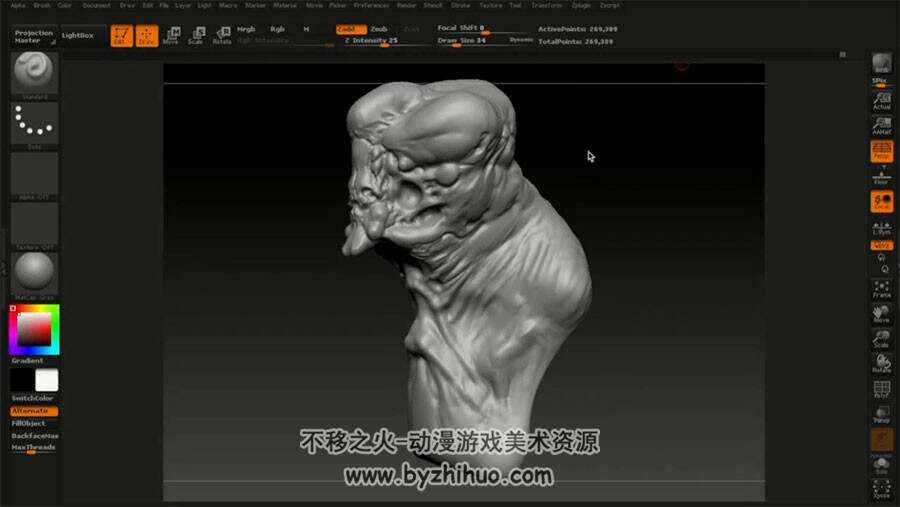Open the Preferences menu

click(x=371, y=5)
